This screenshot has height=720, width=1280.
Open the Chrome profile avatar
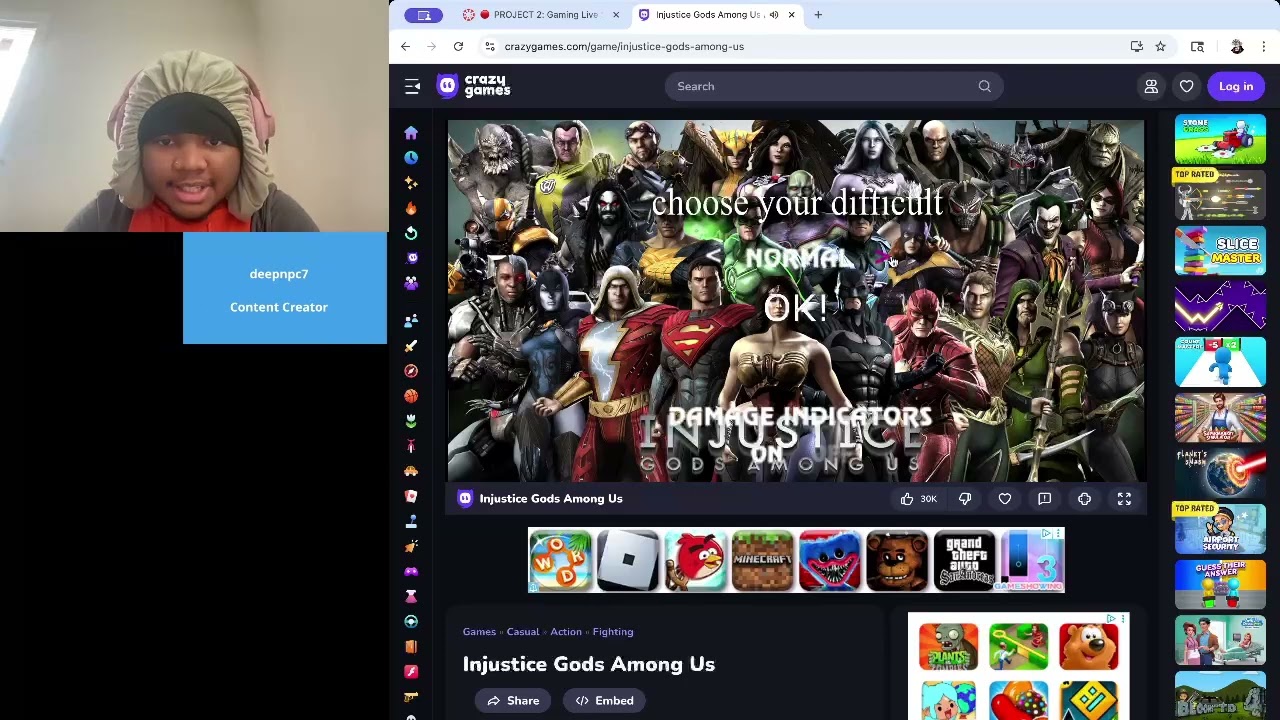(1237, 46)
